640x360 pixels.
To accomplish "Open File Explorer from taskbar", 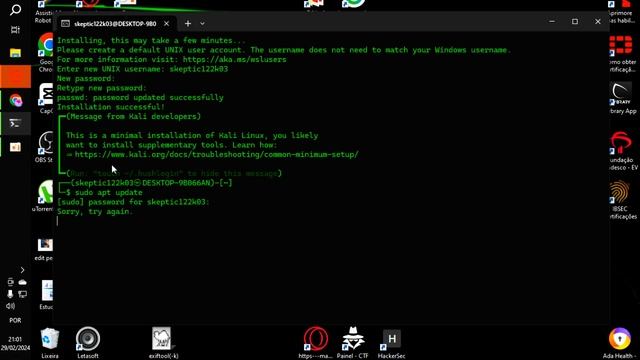I will [x=16, y=53].
